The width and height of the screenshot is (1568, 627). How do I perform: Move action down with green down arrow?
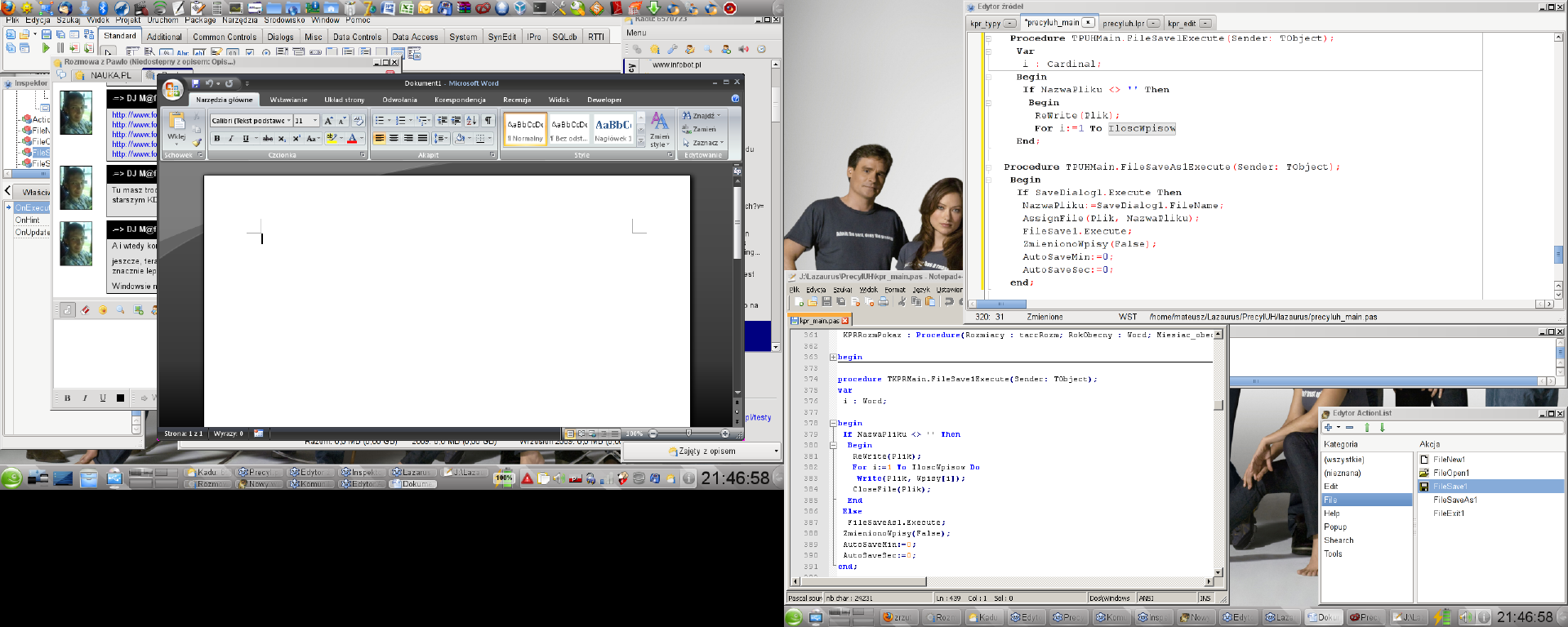[x=1383, y=427]
